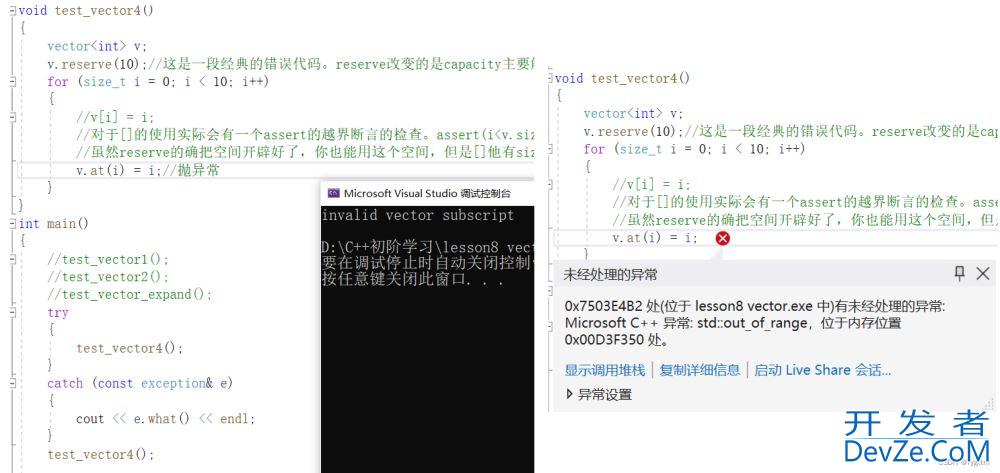Viewport: 1000px width, 473px height.
Task: Open the 显示调用堆栈 link
Action: pyautogui.click(x=605, y=370)
